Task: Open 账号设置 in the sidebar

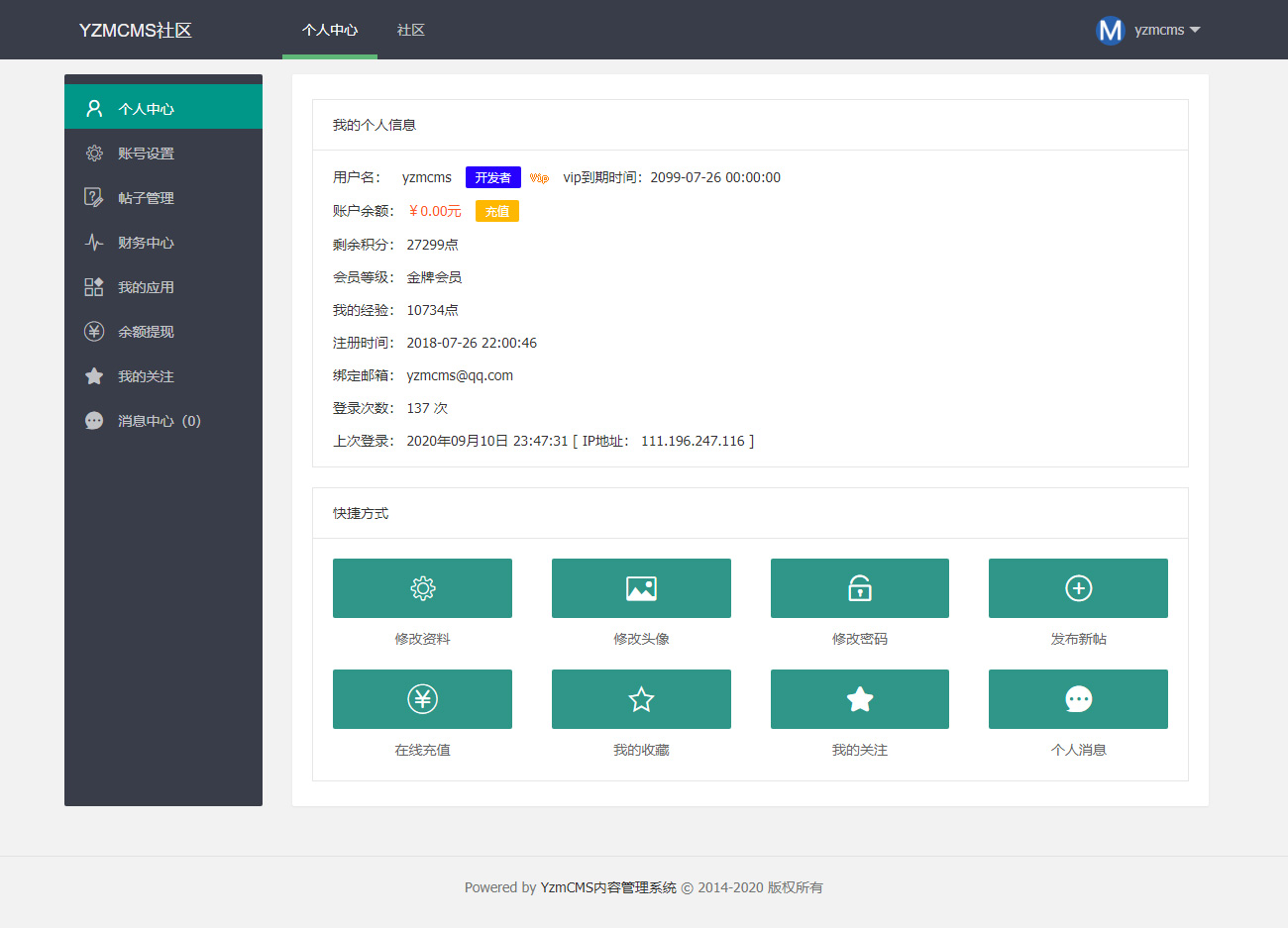Action: pyautogui.click(x=146, y=154)
